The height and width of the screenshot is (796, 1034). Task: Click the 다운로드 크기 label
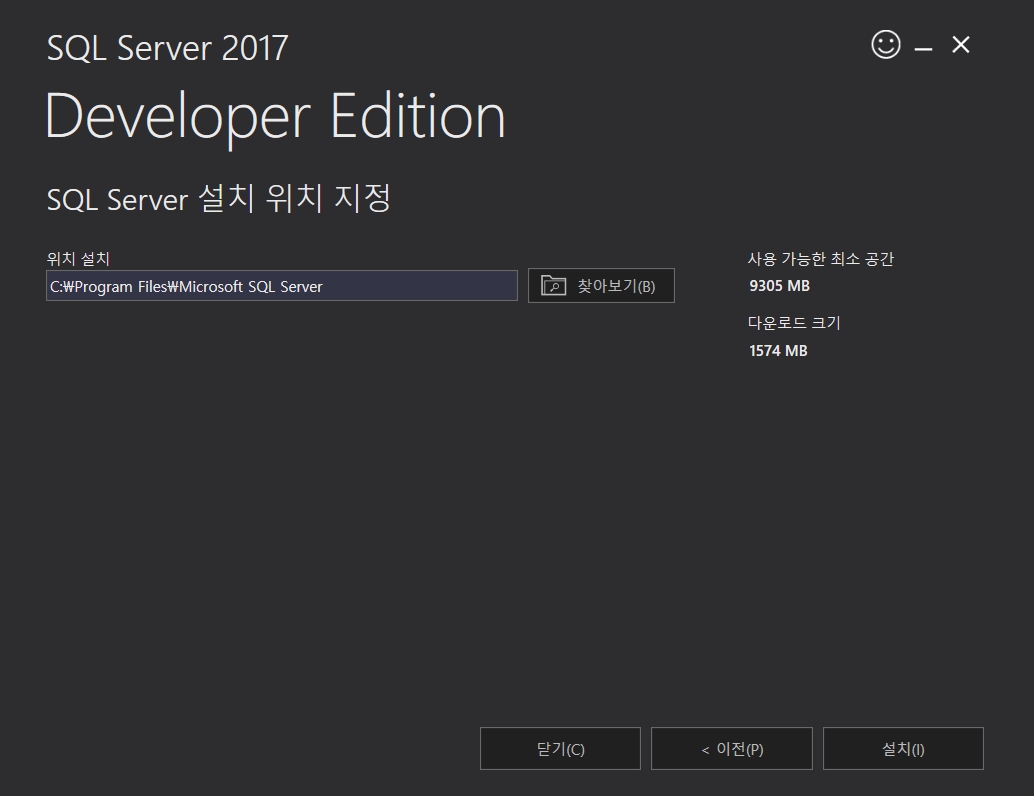coord(794,323)
